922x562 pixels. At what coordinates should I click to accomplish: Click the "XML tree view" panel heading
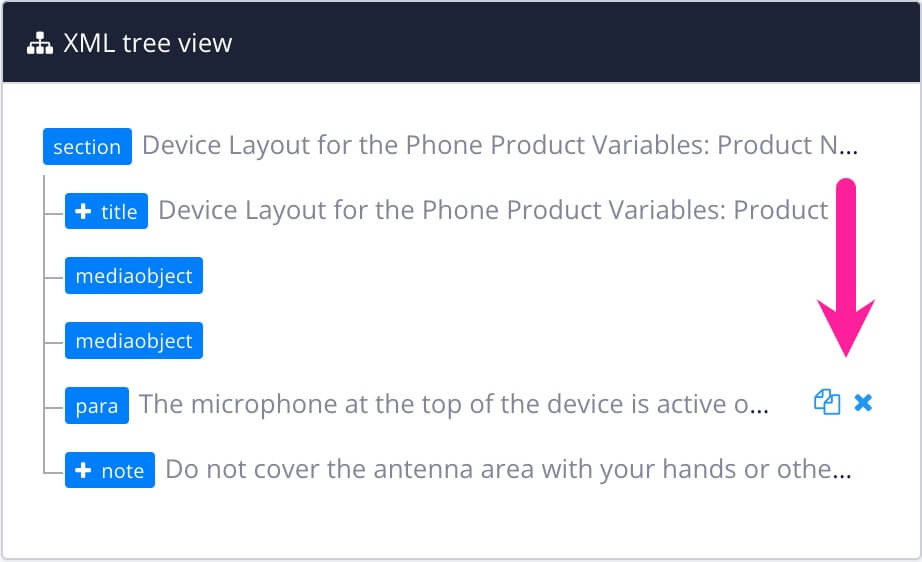coord(148,43)
